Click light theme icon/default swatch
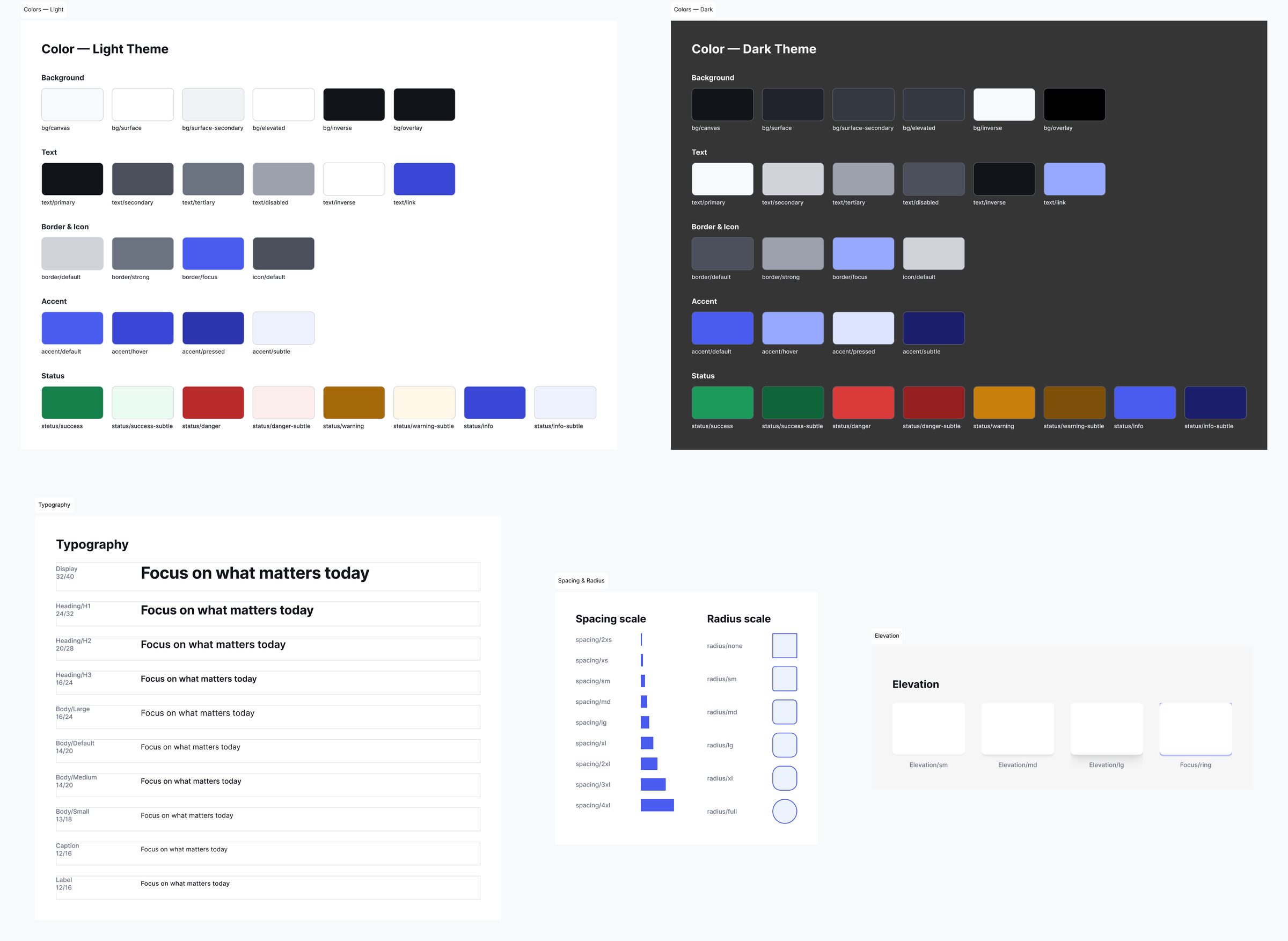 click(283, 253)
